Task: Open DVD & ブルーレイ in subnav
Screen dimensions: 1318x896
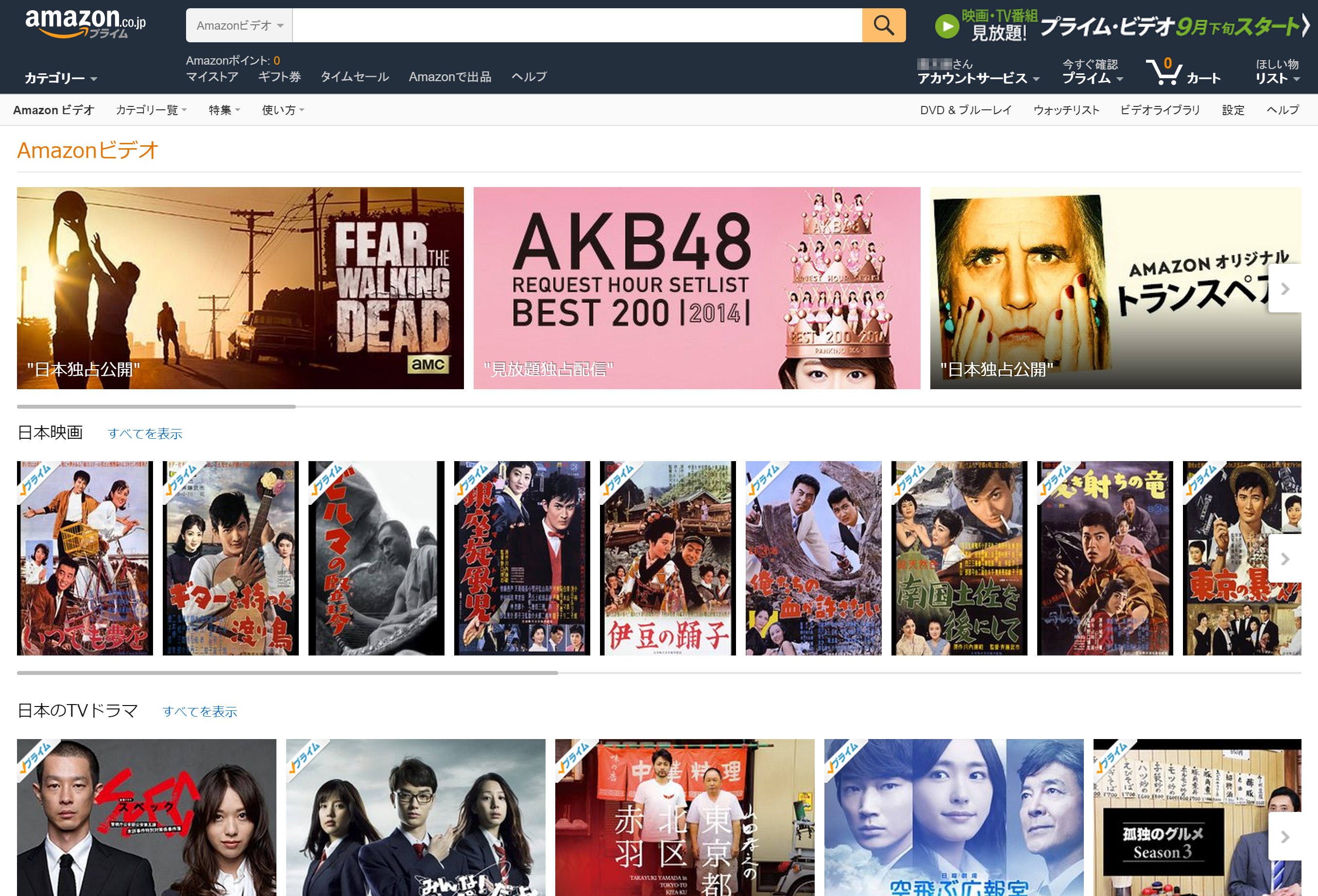Action: (965, 110)
